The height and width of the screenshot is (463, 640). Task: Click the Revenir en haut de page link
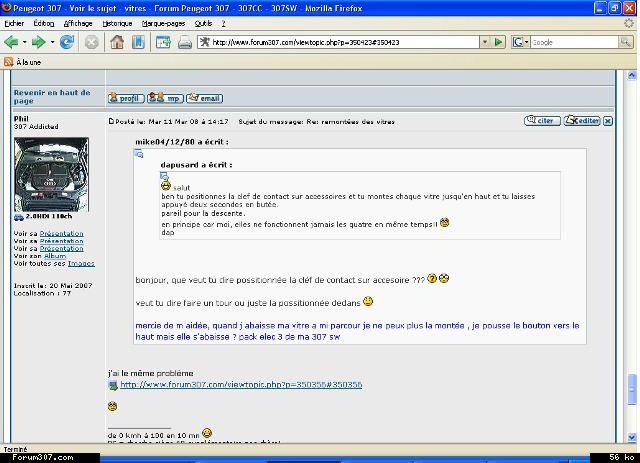(x=52, y=97)
